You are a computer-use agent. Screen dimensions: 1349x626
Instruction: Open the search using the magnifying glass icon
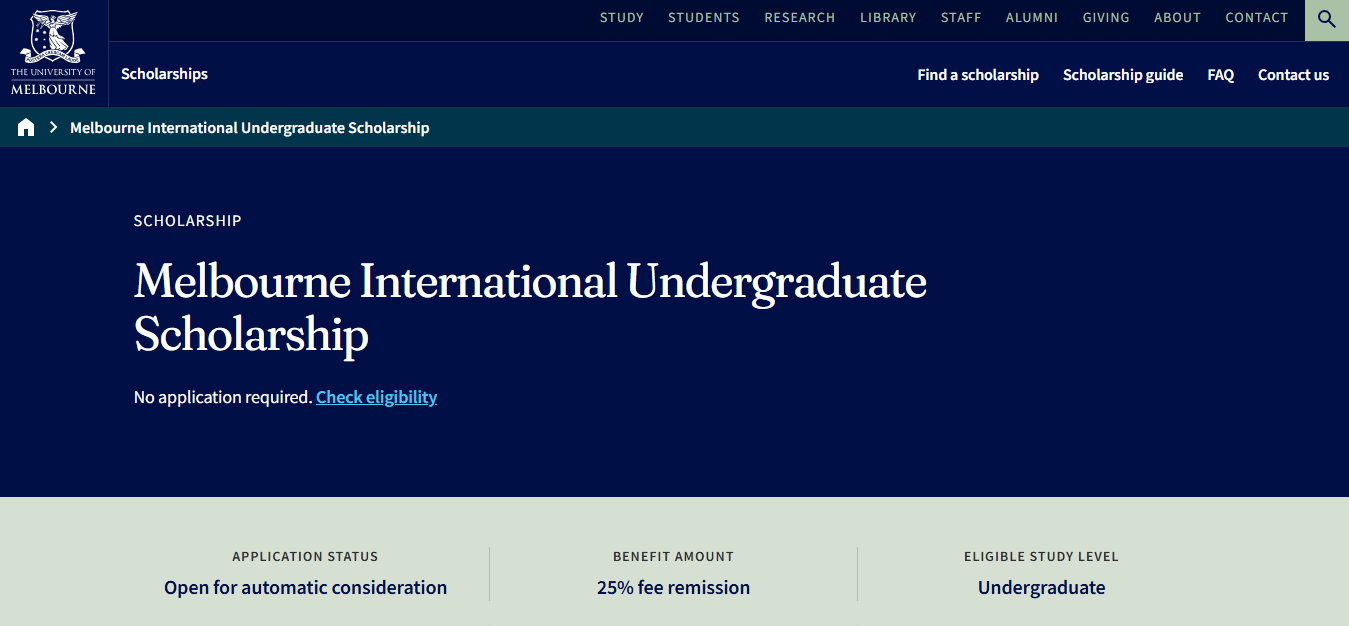(x=1326, y=19)
